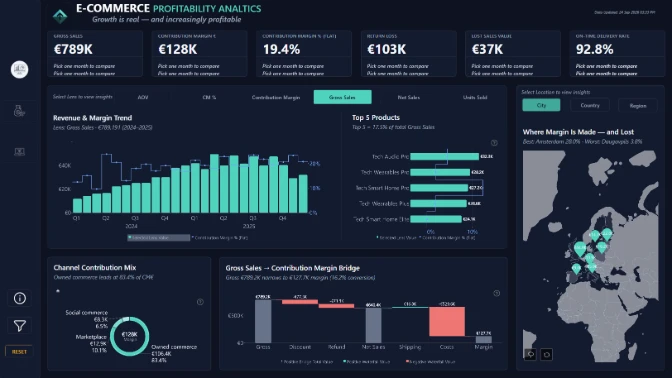Activate the lasso select tool on the map
Screen dimensions: 672x378
click(531, 354)
